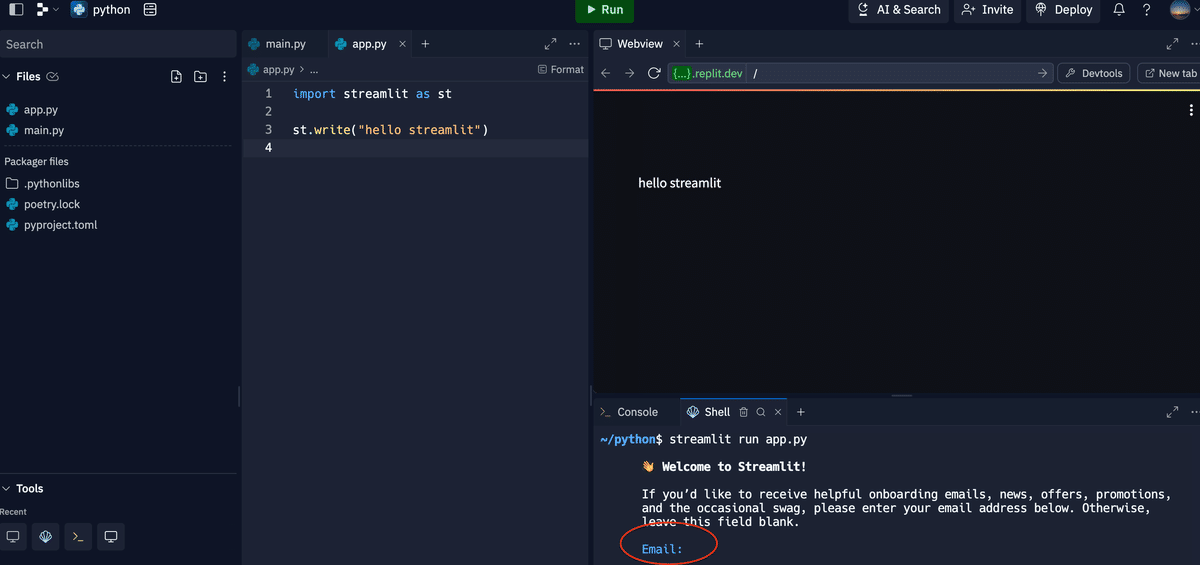
Task: Click import streamlit code line
Action: pyautogui.click(x=372, y=94)
